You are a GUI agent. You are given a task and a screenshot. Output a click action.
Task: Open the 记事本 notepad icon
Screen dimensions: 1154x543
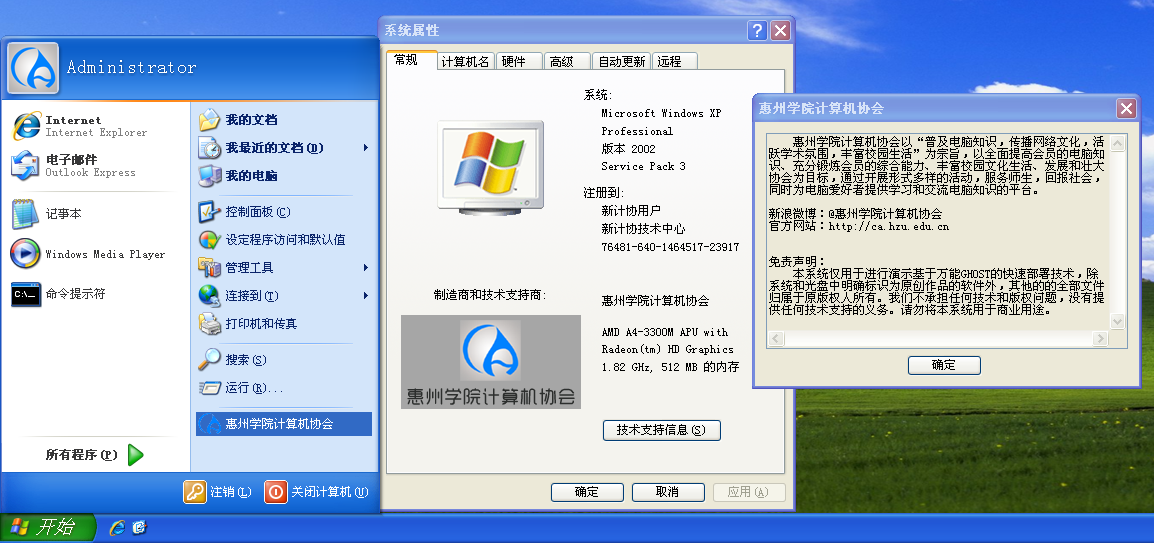[x=24, y=214]
